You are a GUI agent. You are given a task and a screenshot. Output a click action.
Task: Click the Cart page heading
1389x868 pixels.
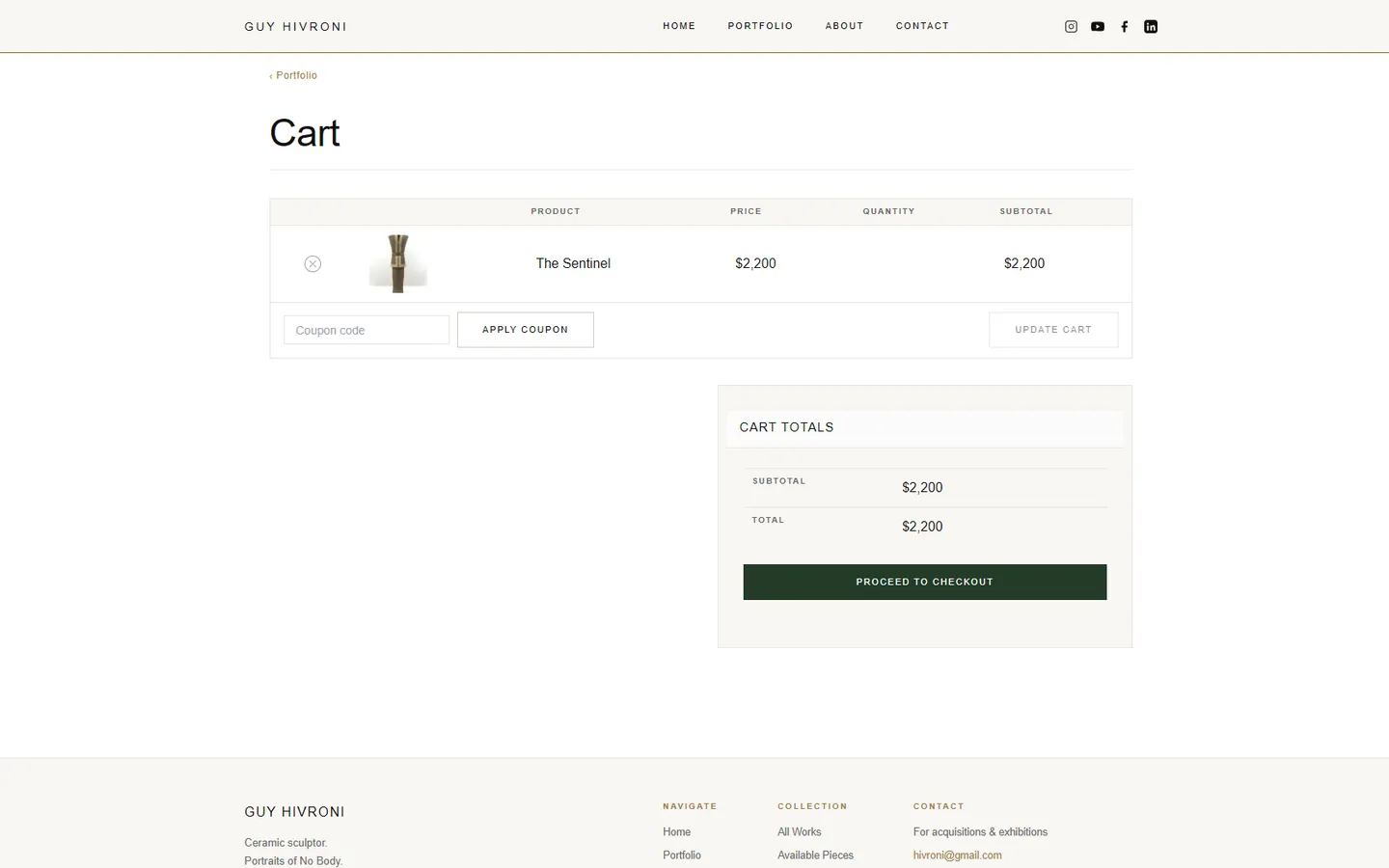[x=305, y=133]
